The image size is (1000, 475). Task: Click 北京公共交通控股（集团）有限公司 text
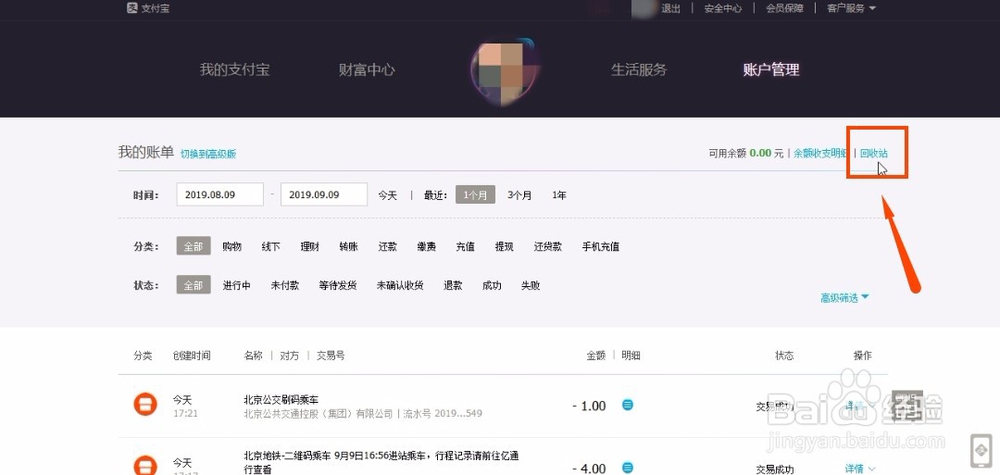coord(318,414)
